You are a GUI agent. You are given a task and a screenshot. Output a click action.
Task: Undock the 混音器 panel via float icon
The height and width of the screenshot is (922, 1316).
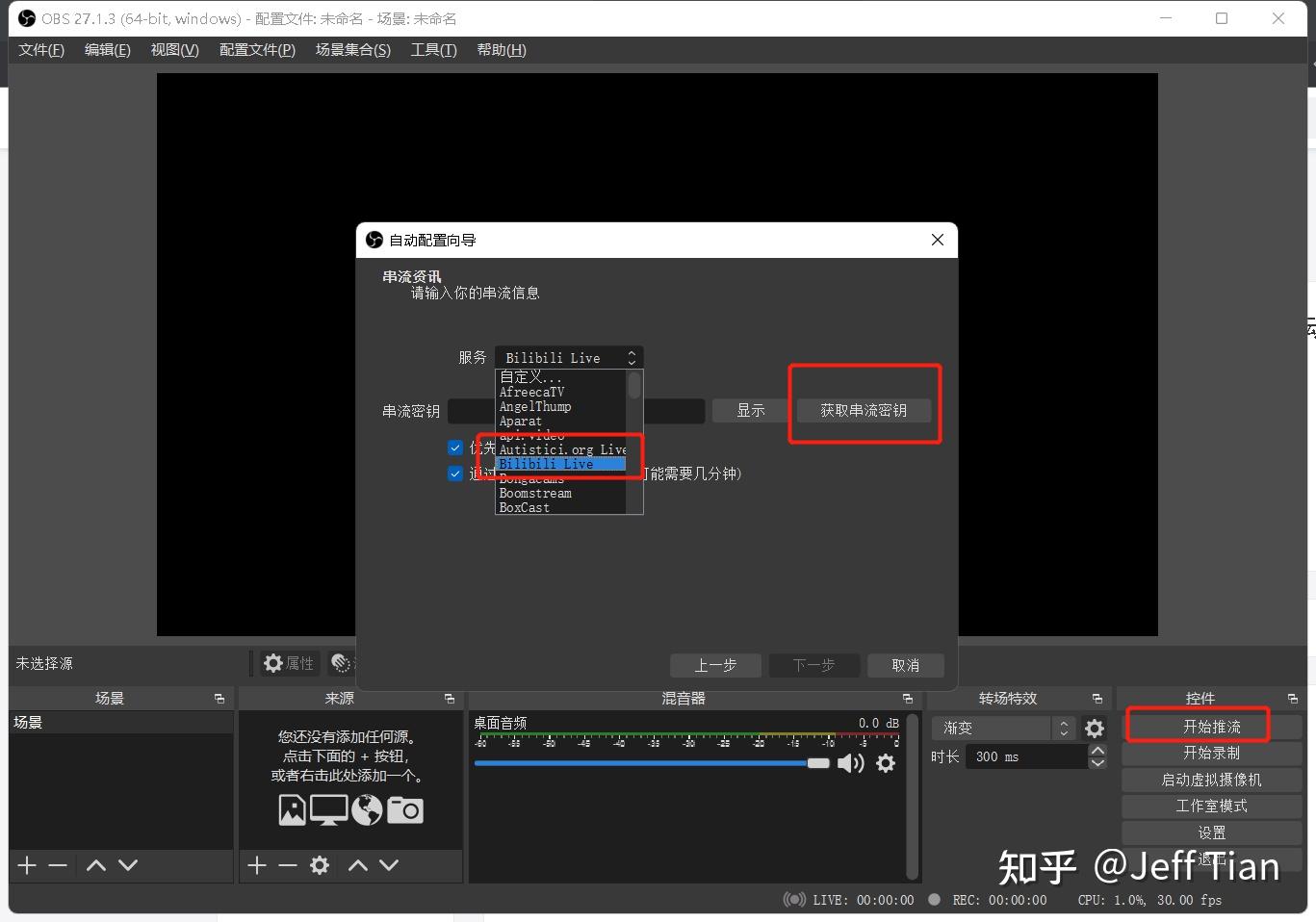coord(908,699)
